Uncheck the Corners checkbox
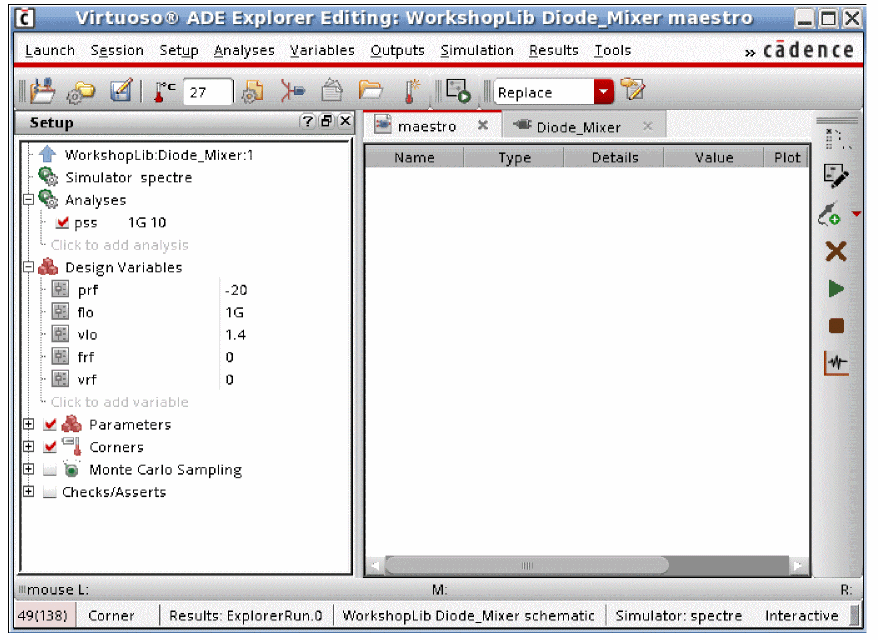The image size is (878, 640). click(x=50, y=447)
